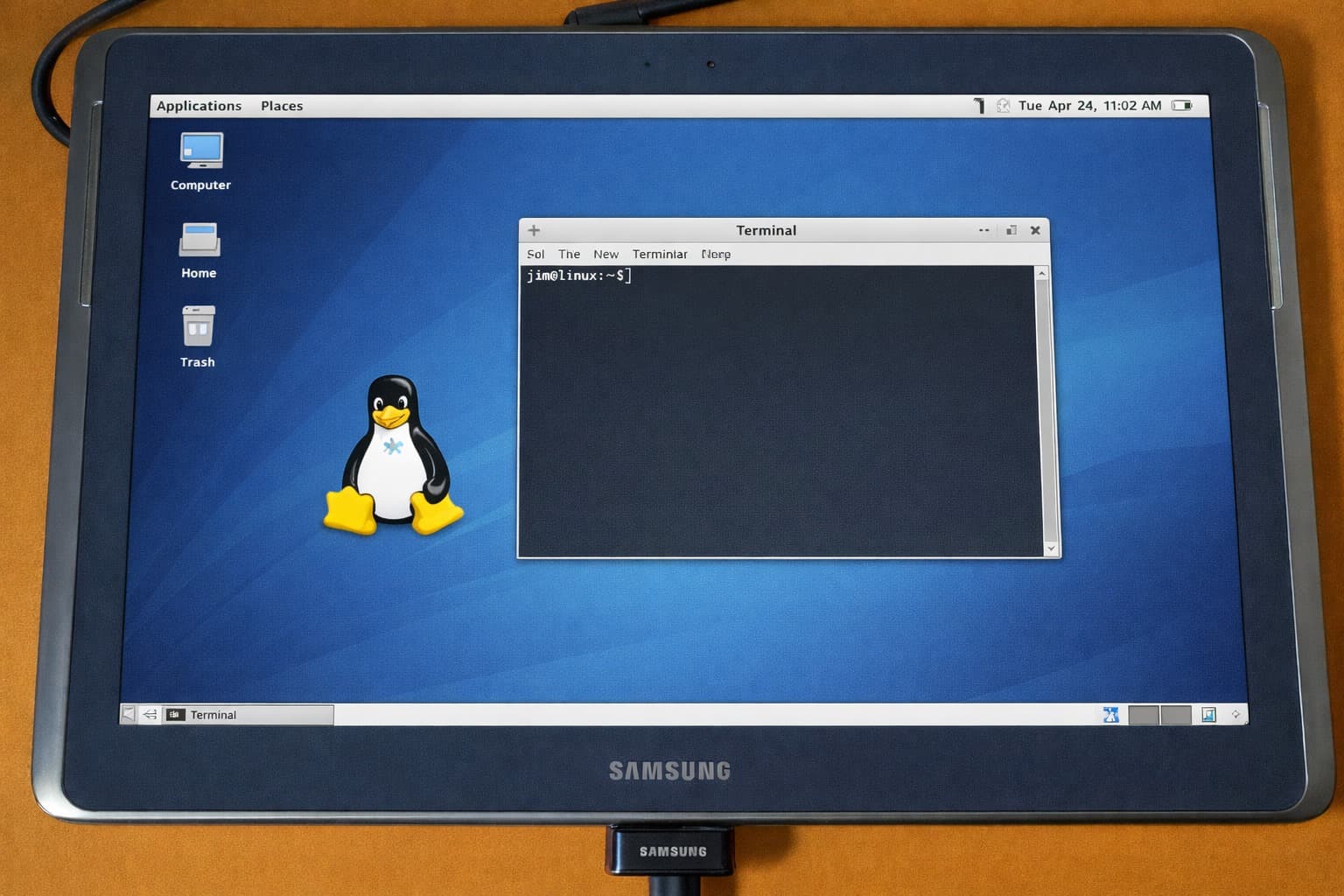Maximize the Terminal window
This screenshot has width=1344, height=896.
pos(1011,230)
